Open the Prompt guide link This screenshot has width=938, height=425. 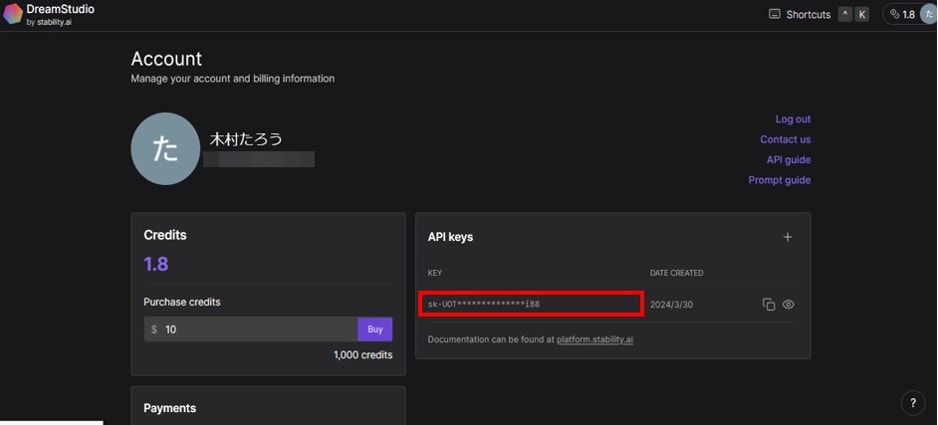pyautogui.click(x=779, y=180)
